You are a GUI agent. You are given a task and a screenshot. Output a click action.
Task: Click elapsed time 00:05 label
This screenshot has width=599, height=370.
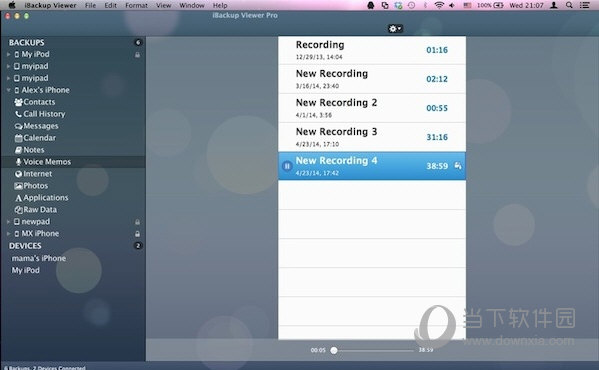tap(318, 350)
